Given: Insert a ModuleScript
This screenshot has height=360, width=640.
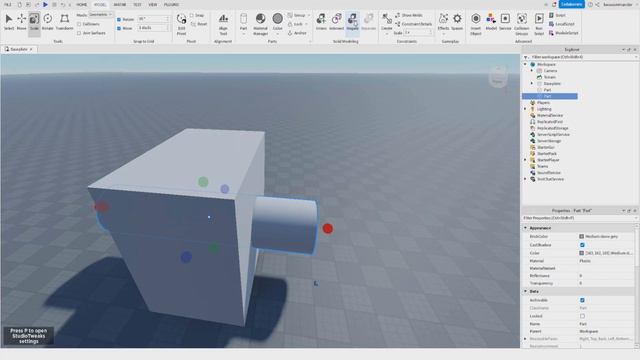Looking at the screenshot, I should 563,33.
